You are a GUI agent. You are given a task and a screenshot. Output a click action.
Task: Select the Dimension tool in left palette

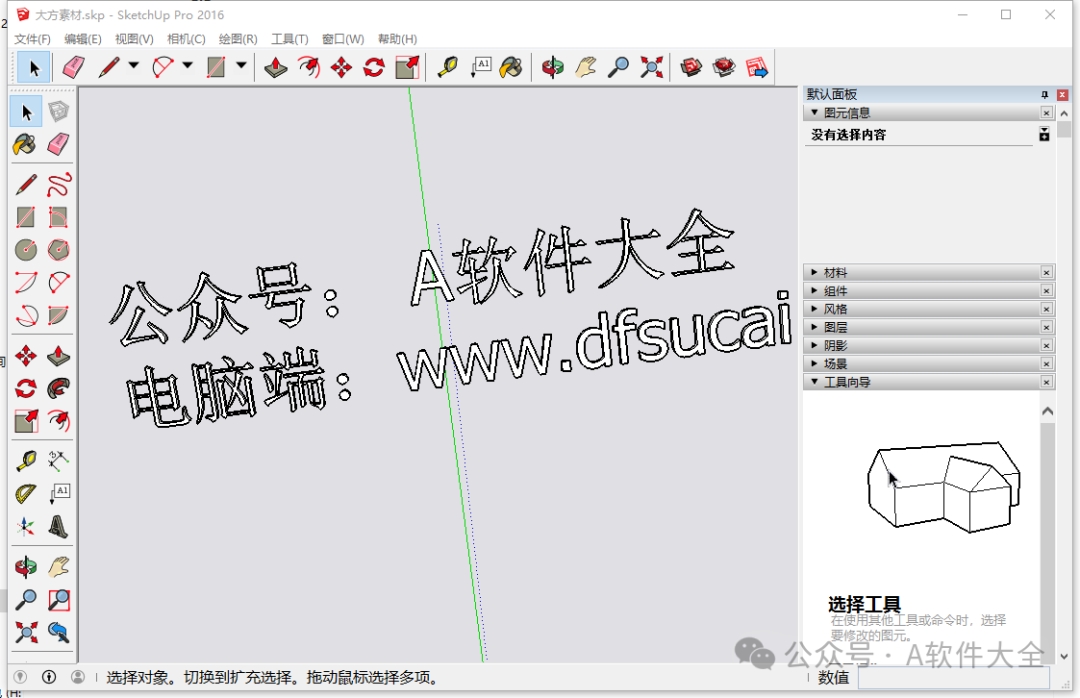coord(59,460)
